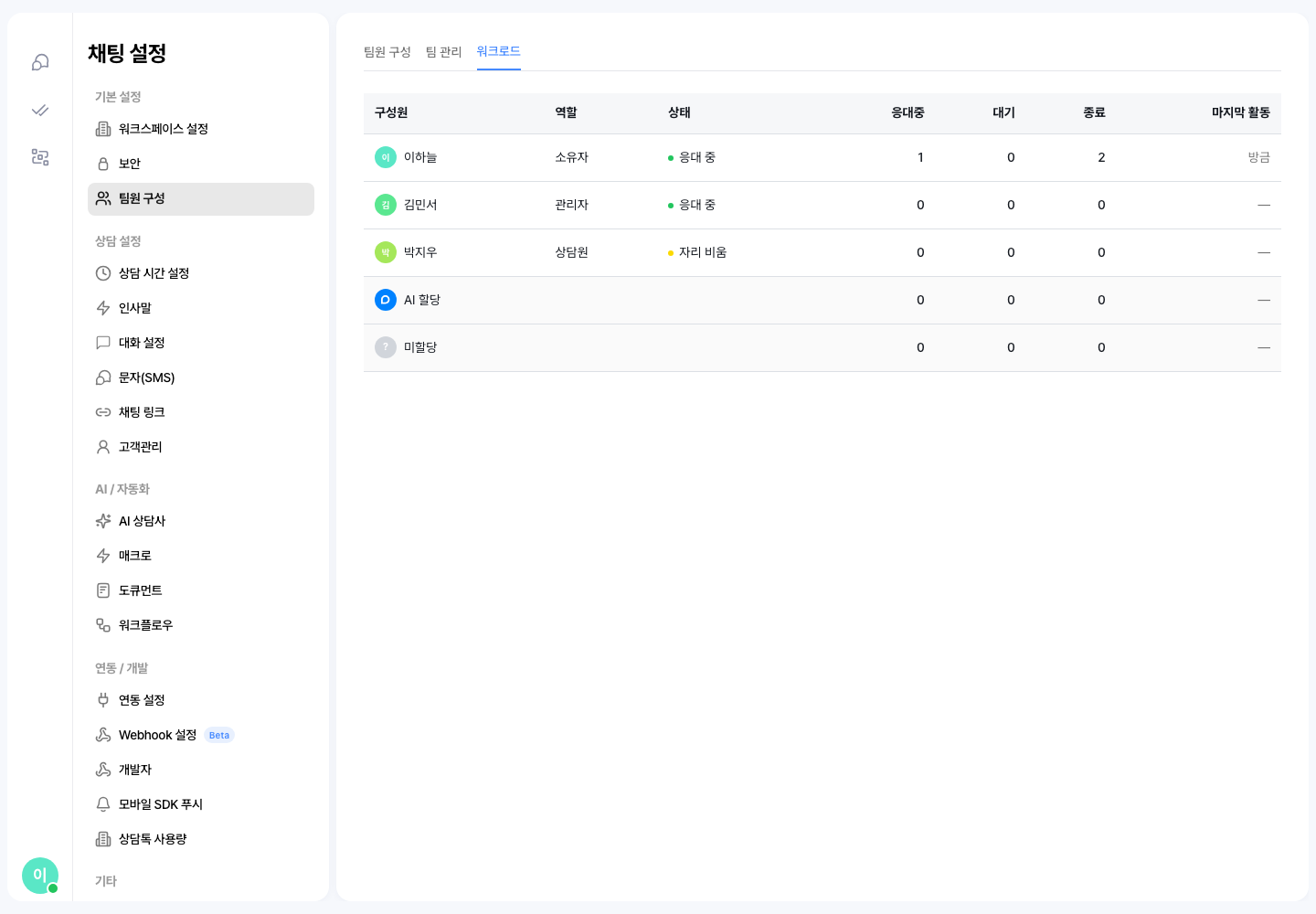This screenshot has width=1316, height=914.
Task: Click the speech bubble icon beside 대화 설정
Action: pyautogui.click(x=103, y=343)
